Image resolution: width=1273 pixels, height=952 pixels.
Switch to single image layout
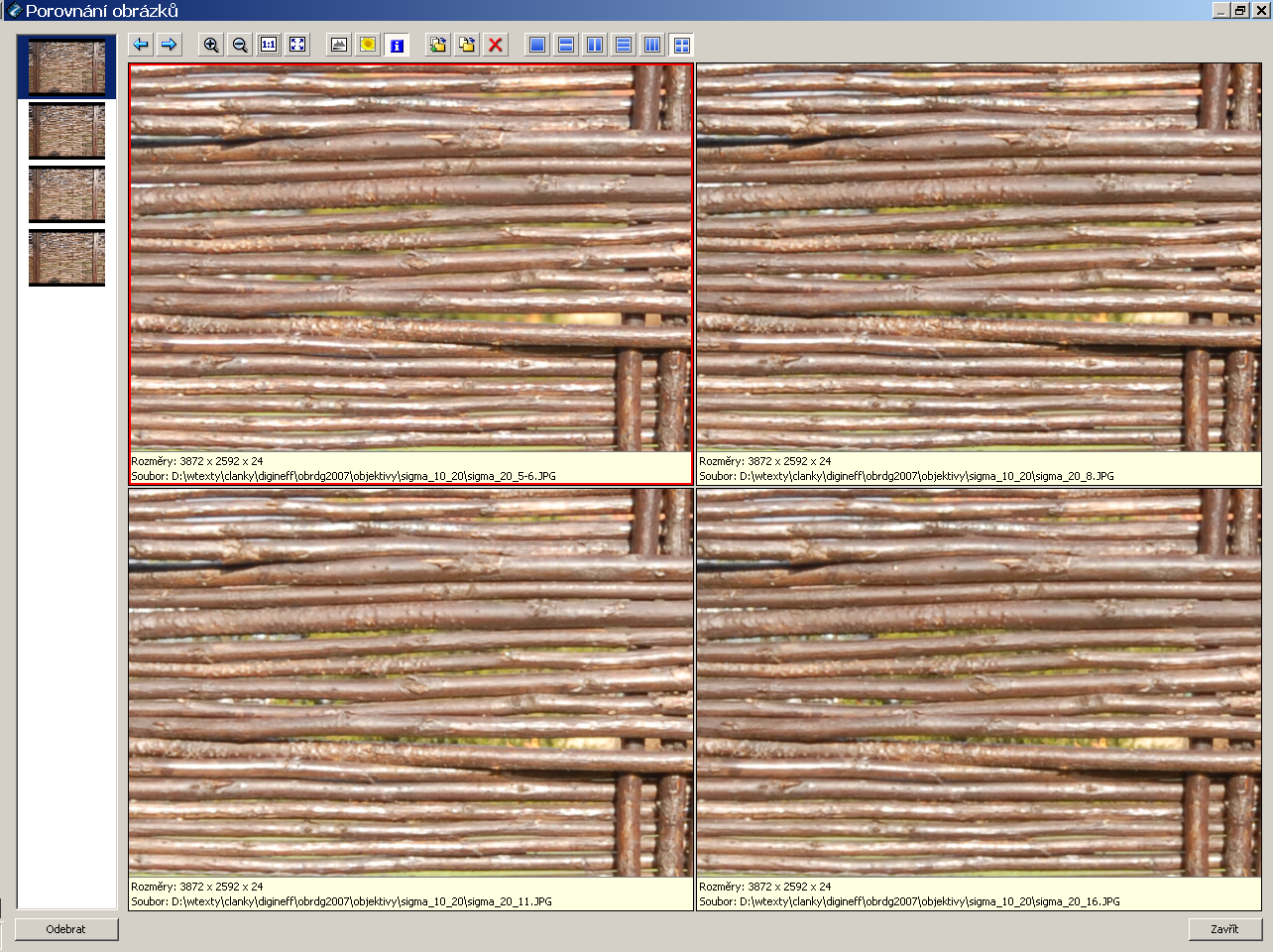537,45
